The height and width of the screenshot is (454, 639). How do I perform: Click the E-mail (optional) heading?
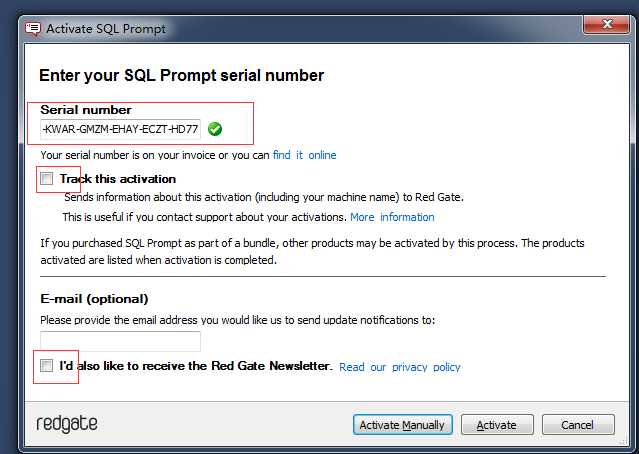pyautogui.click(x=94, y=299)
